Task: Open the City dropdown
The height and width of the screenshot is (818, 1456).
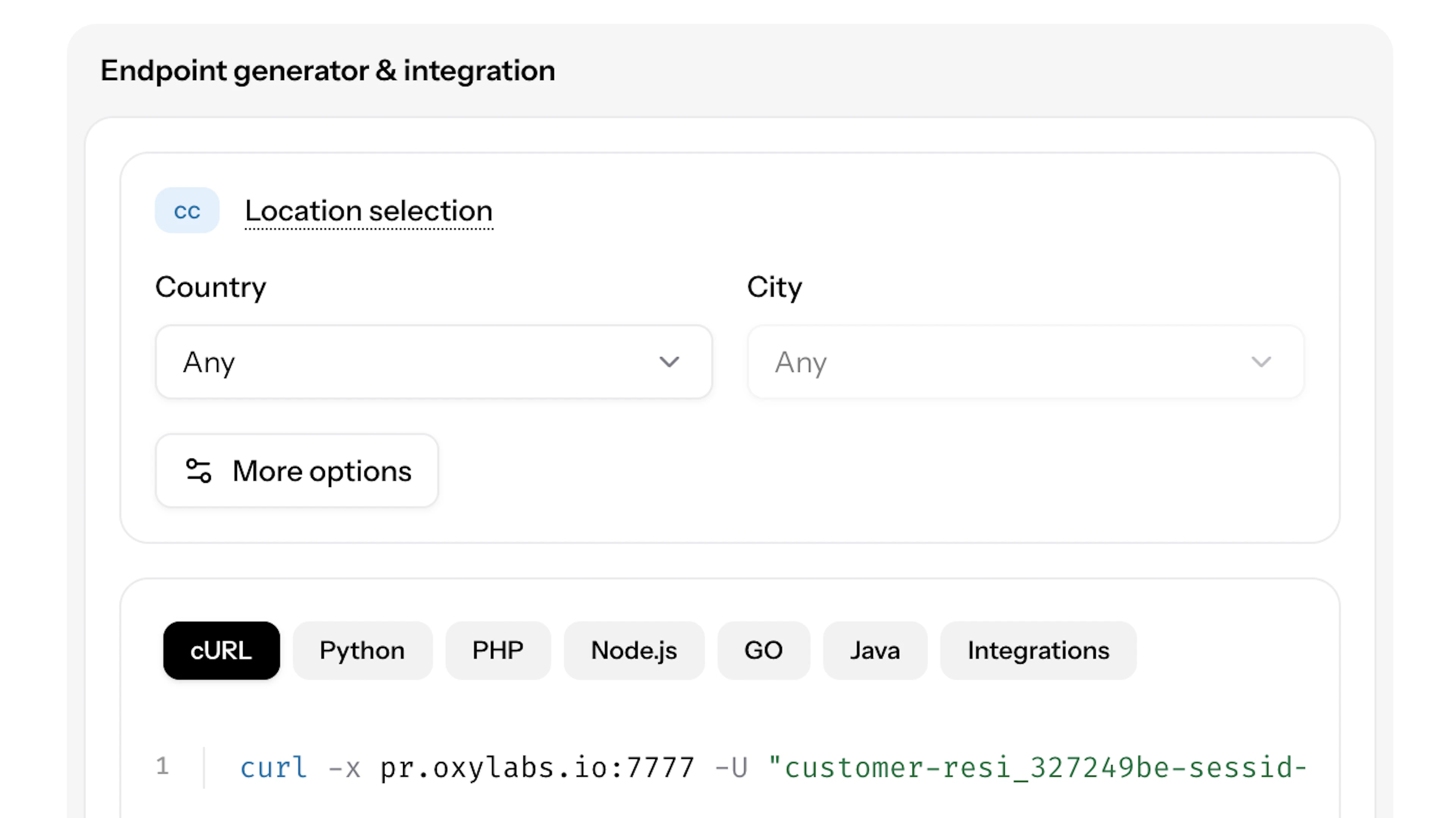Action: [x=1025, y=362]
